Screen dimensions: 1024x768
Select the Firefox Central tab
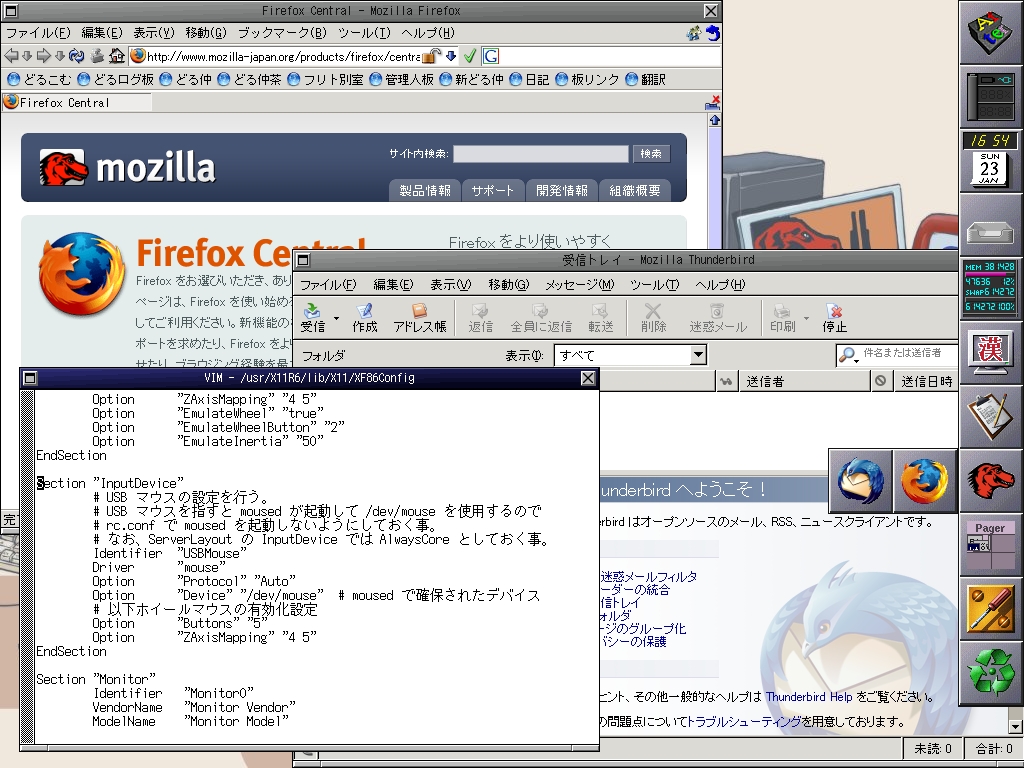(x=75, y=102)
